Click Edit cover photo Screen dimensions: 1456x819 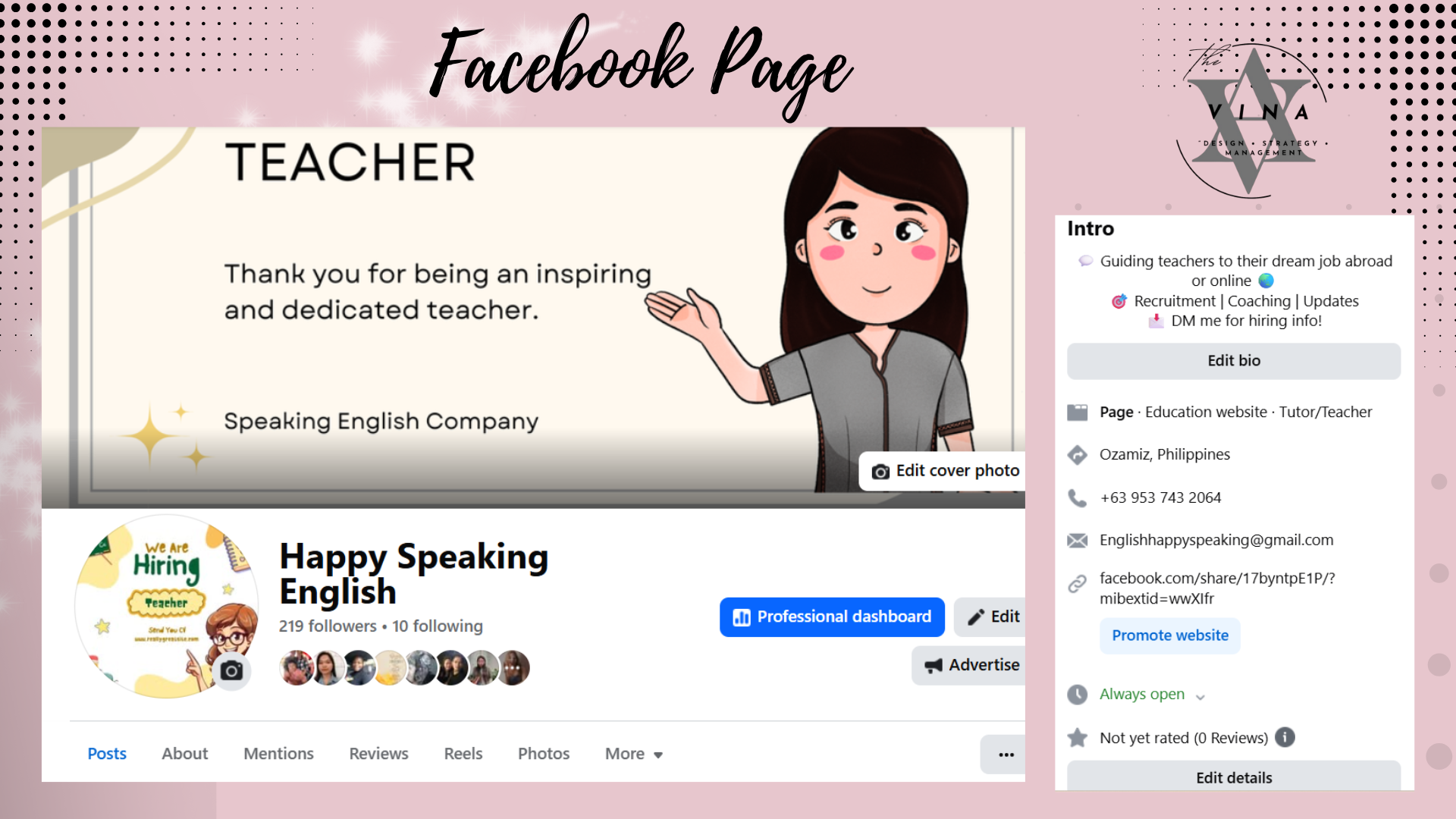944,471
